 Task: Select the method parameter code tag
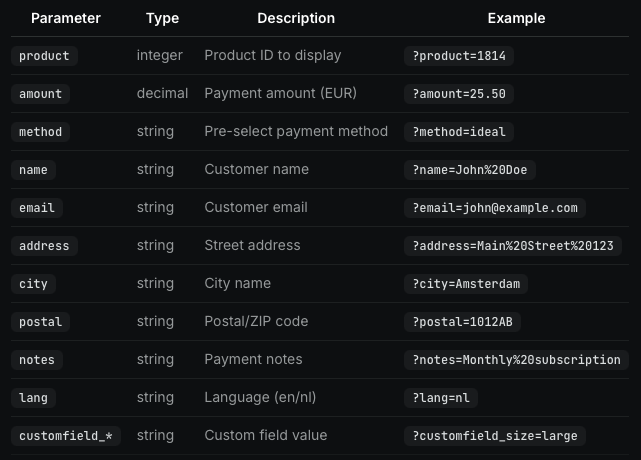(x=41, y=132)
